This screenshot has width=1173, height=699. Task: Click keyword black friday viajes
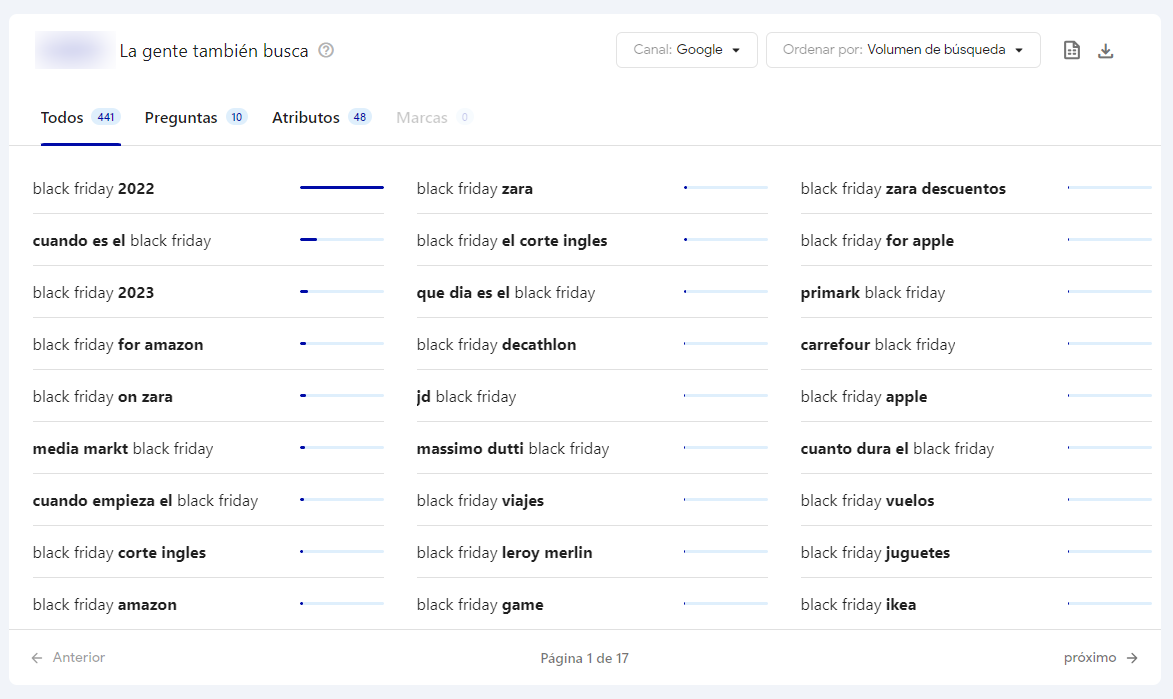pos(480,501)
